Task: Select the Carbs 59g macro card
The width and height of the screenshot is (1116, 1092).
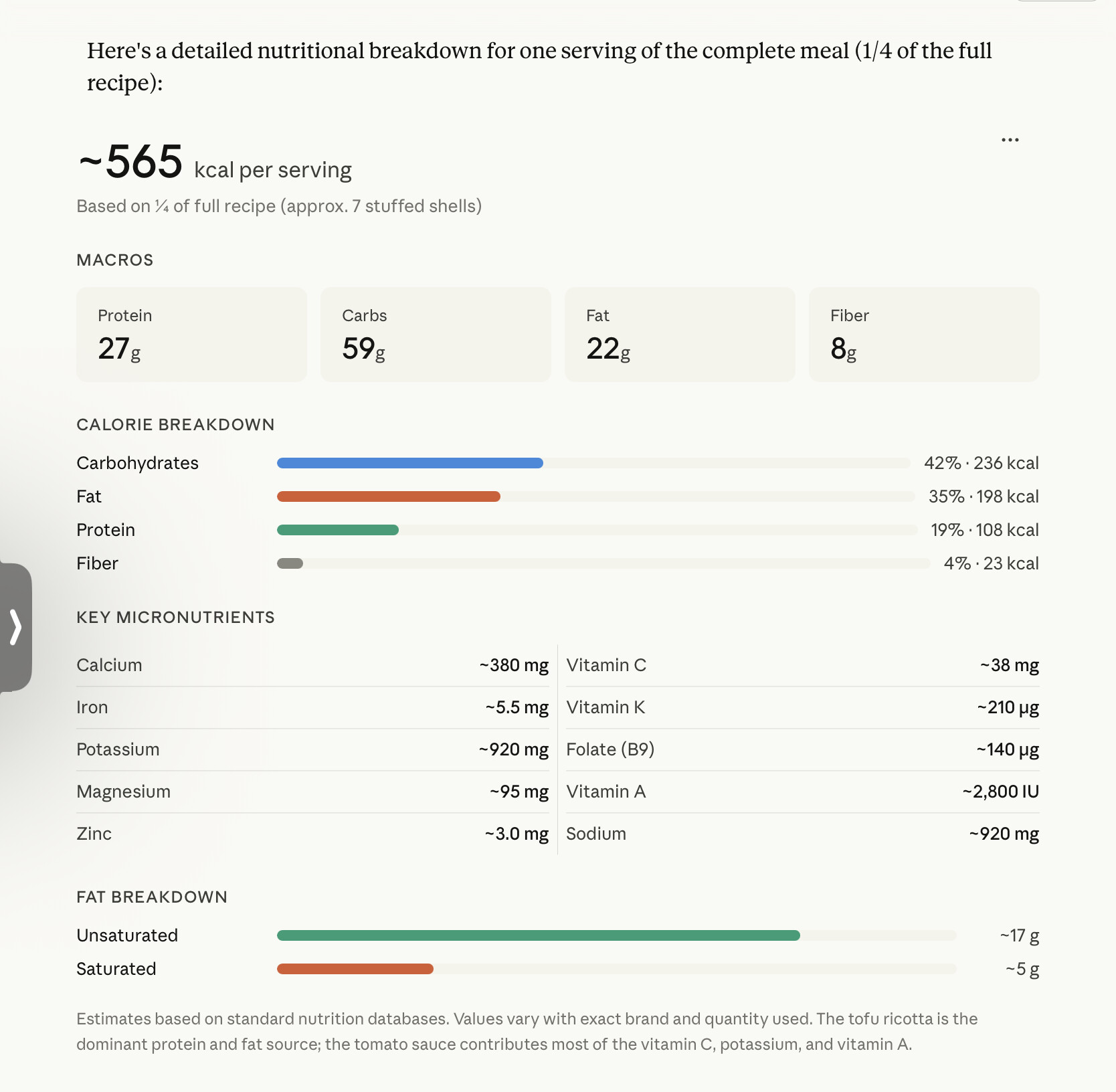Action: pyautogui.click(x=436, y=335)
